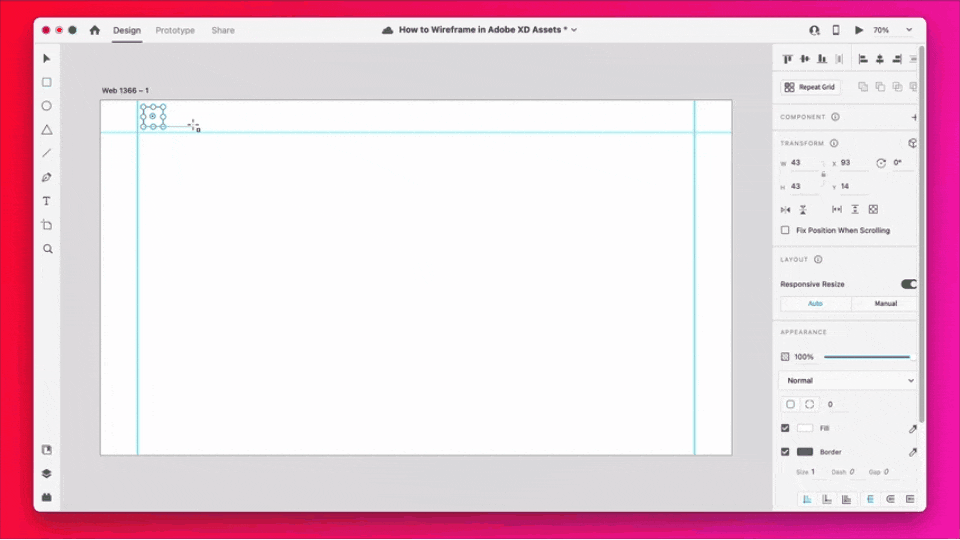Align selection to right edge
This screenshot has width=960, height=540.
click(x=897, y=59)
